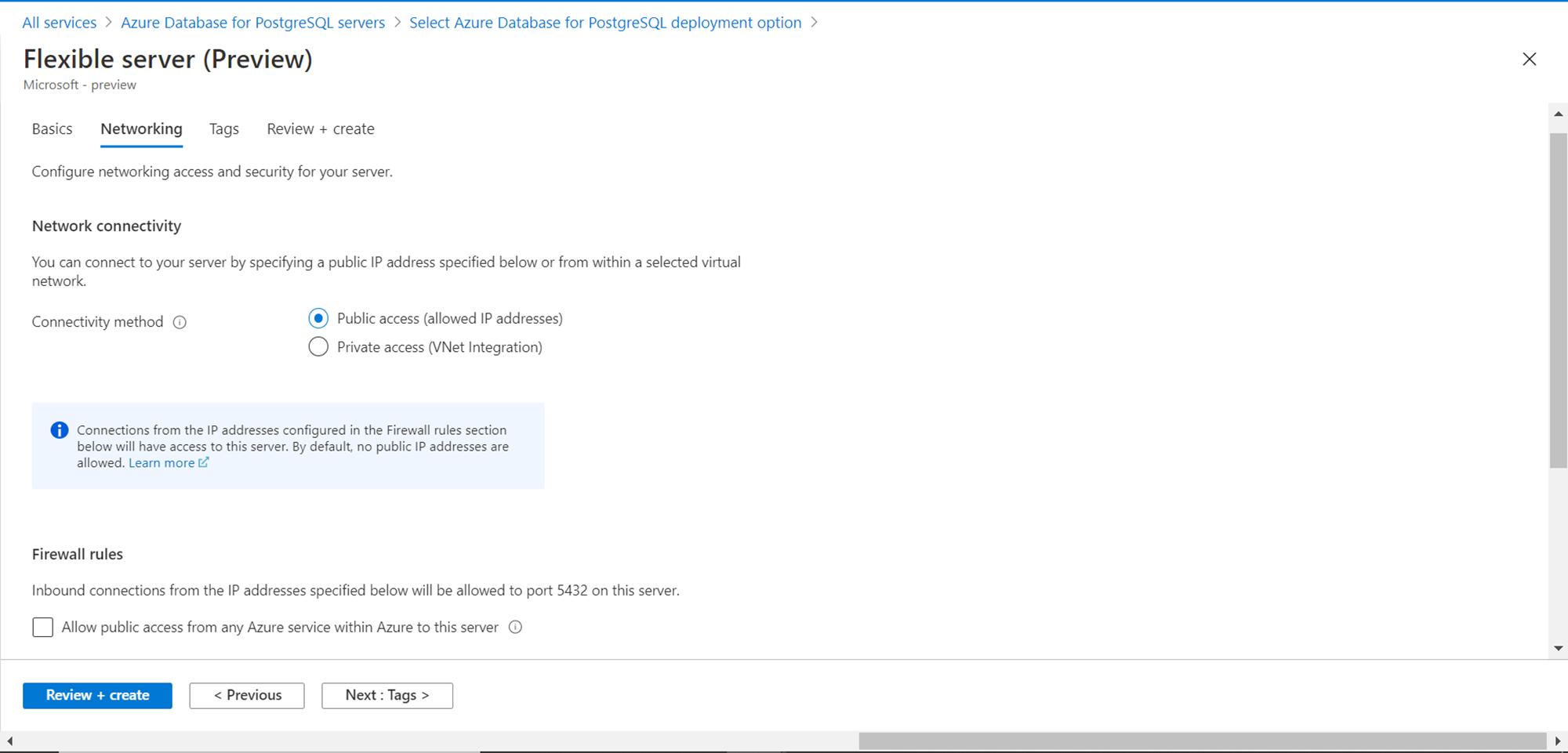The image size is (1568, 753).
Task: Open the Learn more link
Action: pos(162,463)
